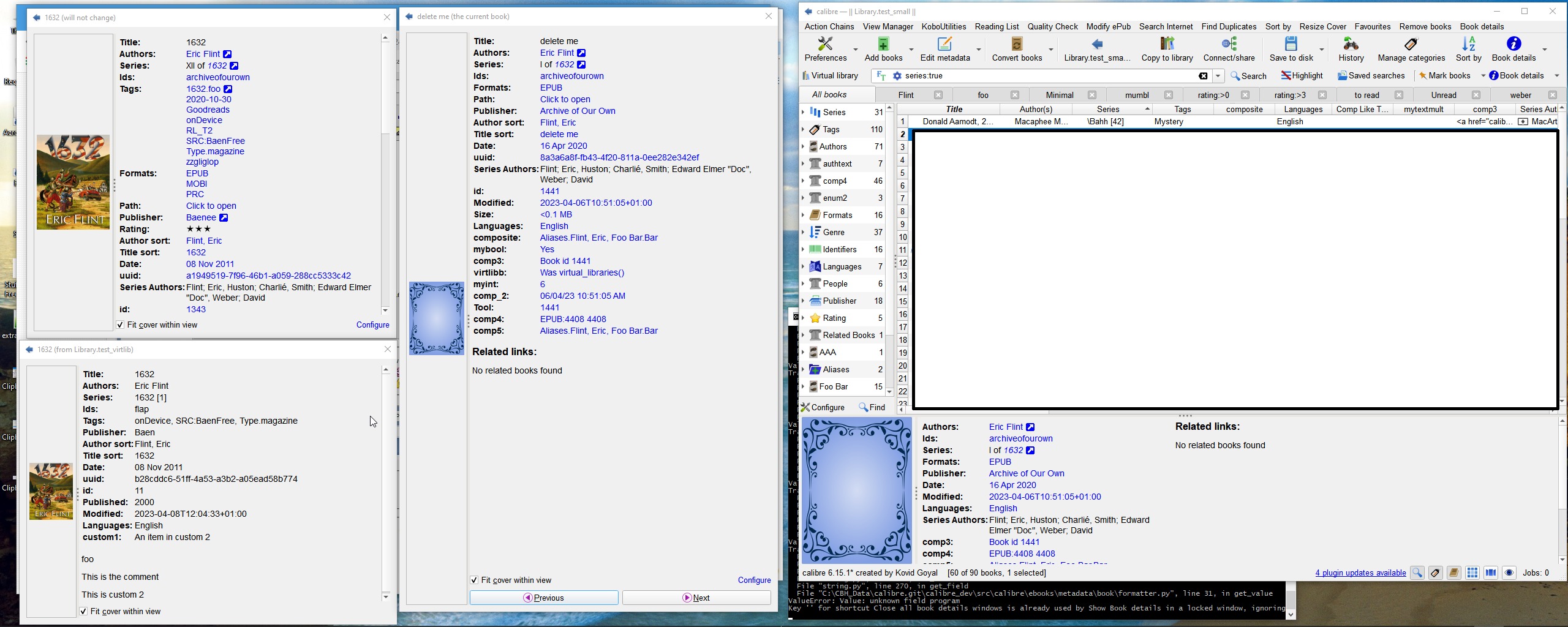The height and width of the screenshot is (627, 1568).
Task: Expand the Formats category in tag browser
Action: click(x=803, y=215)
